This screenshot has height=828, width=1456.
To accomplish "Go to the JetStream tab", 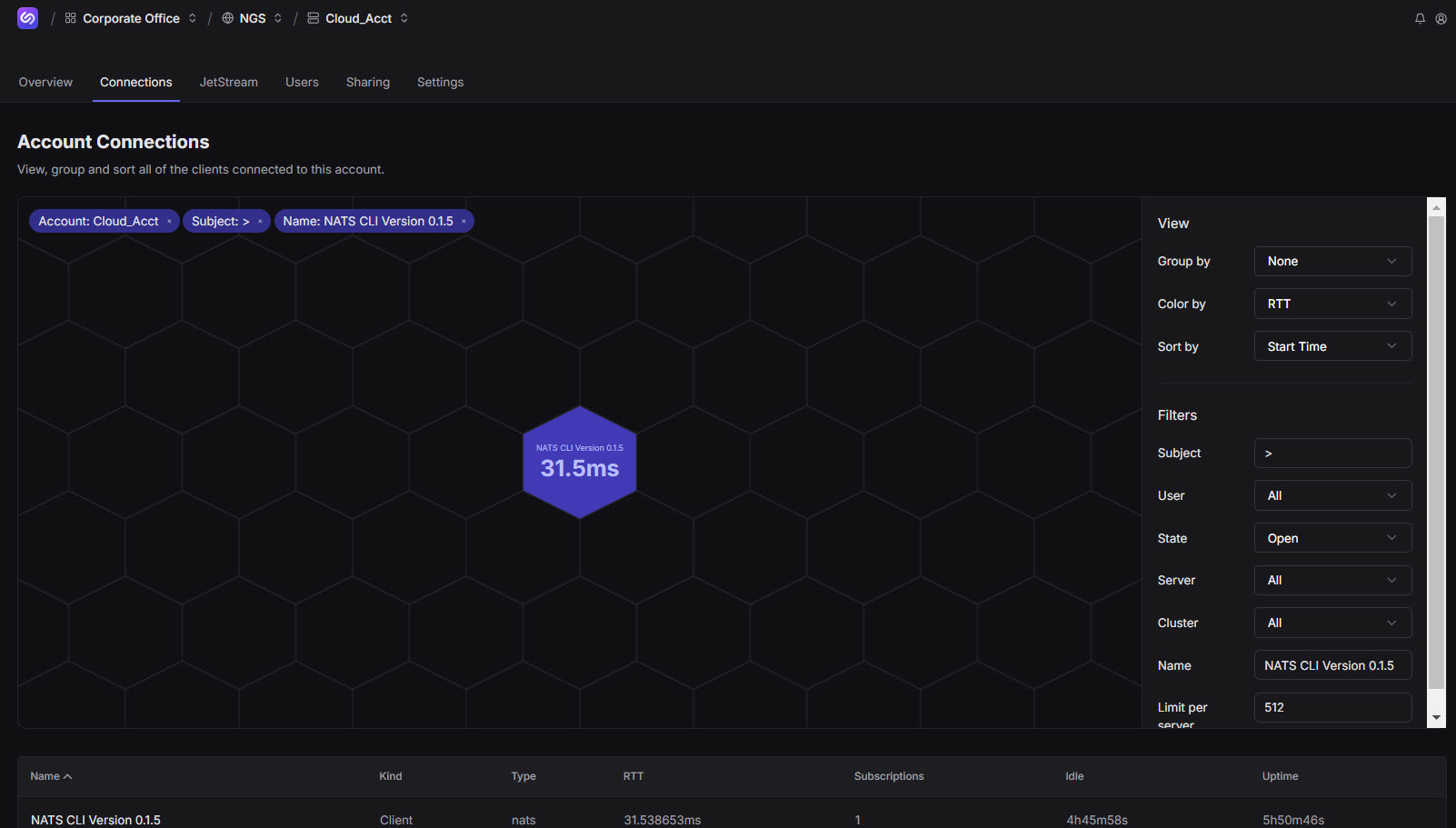I will (229, 82).
